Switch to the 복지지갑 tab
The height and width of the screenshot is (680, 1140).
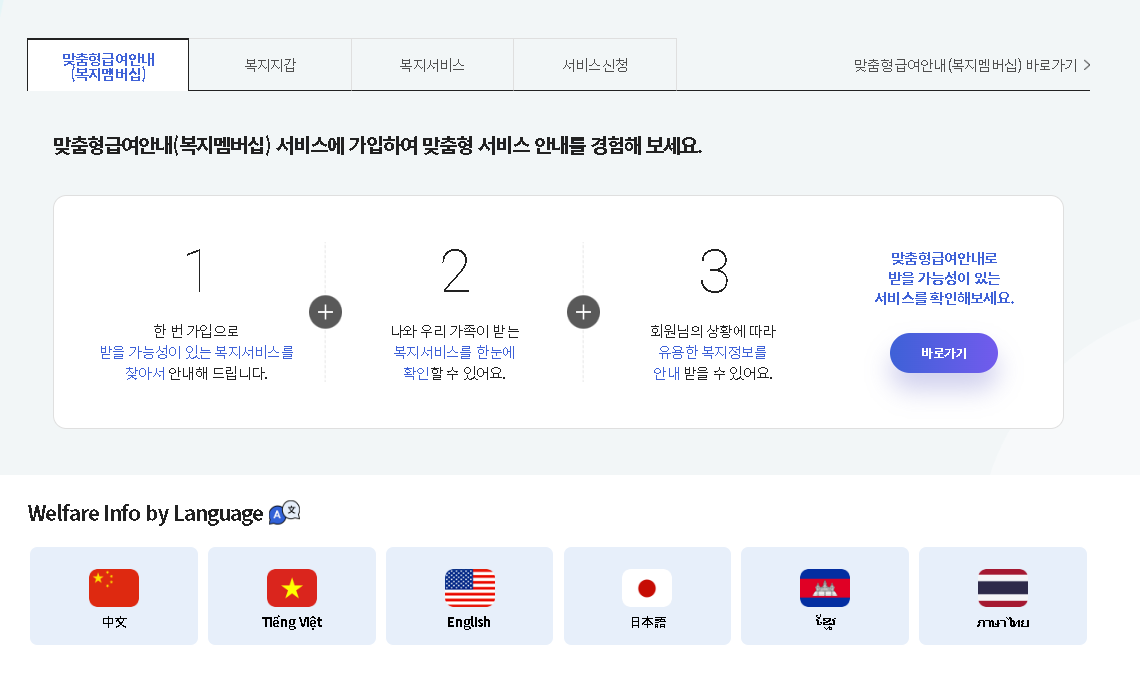[x=270, y=63]
